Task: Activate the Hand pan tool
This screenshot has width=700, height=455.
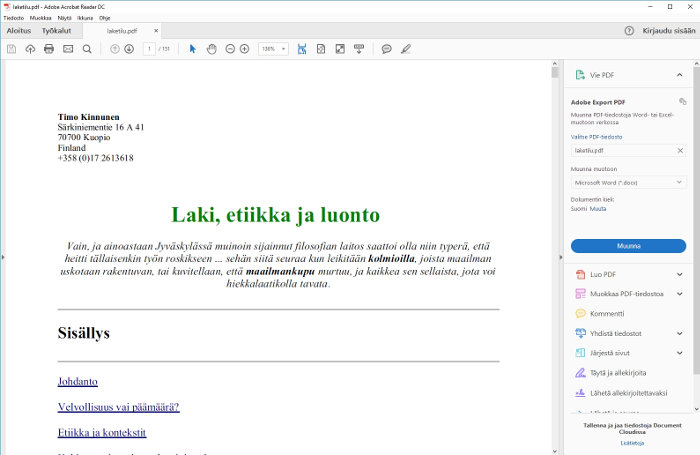Action: [x=212, y=49]
